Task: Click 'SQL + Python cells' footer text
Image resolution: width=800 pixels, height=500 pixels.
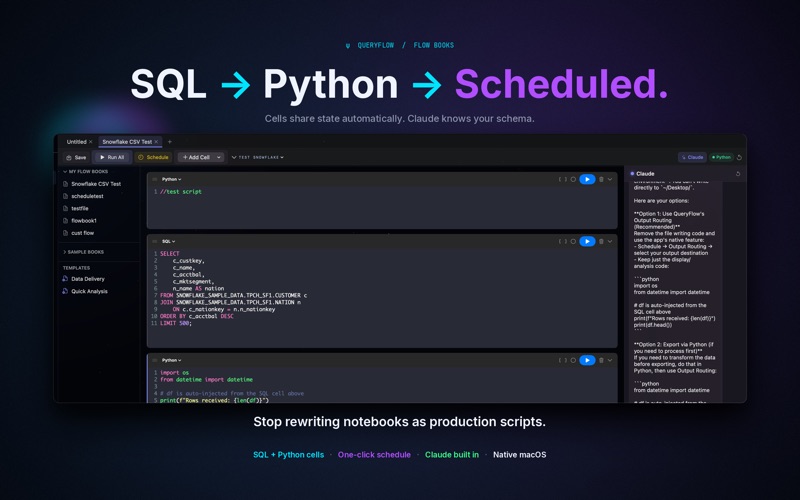Action: coord(288,455)
